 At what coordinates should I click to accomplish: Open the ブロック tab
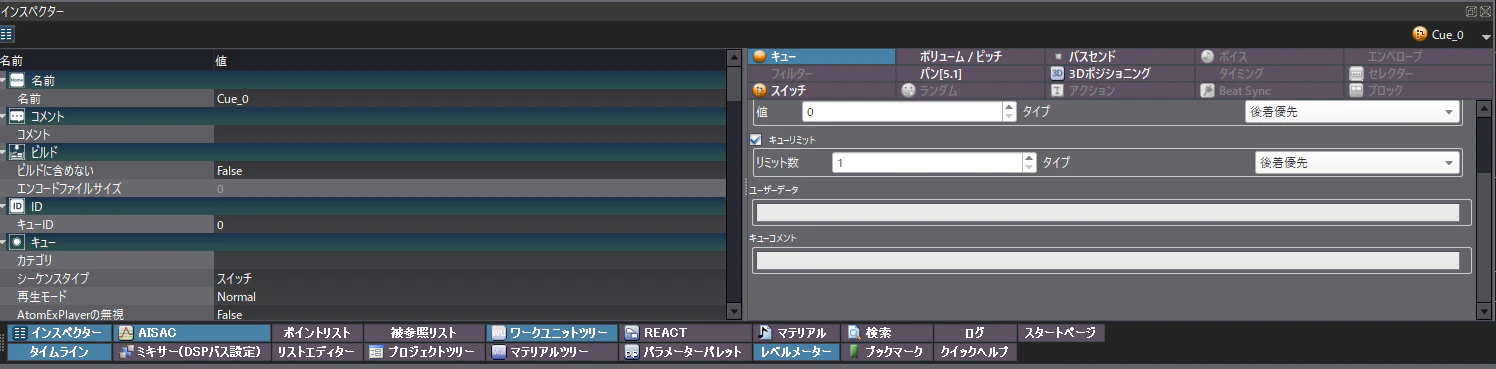click(x=1419, y=90)
